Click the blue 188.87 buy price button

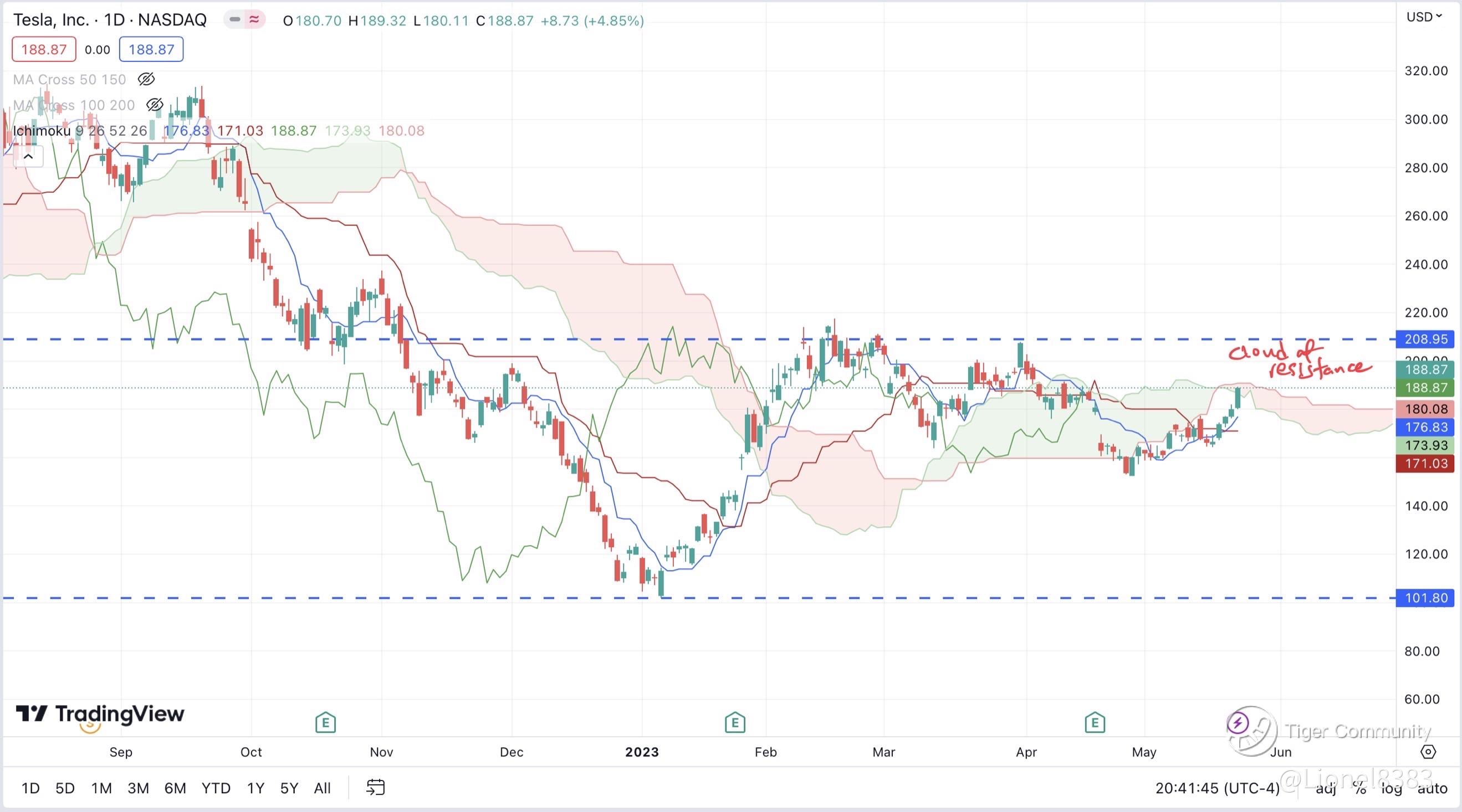click(x=151, y=49)
